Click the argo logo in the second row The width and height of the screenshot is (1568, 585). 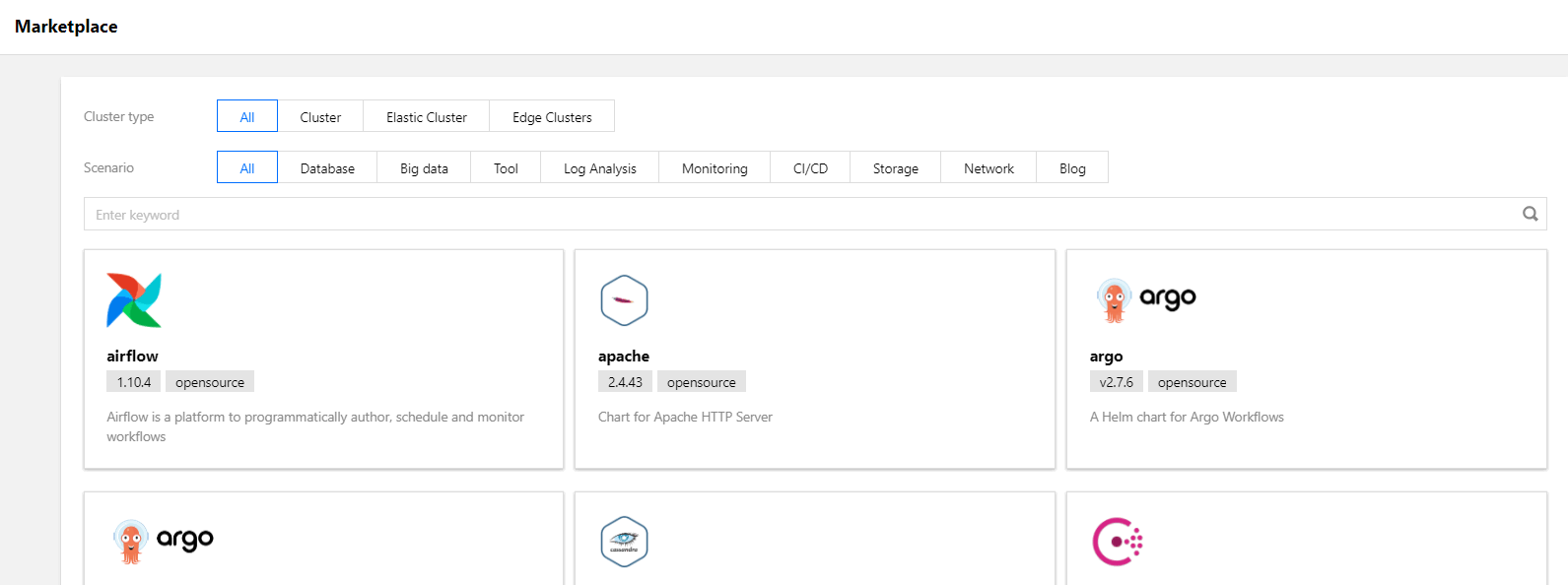click(164, 541)
